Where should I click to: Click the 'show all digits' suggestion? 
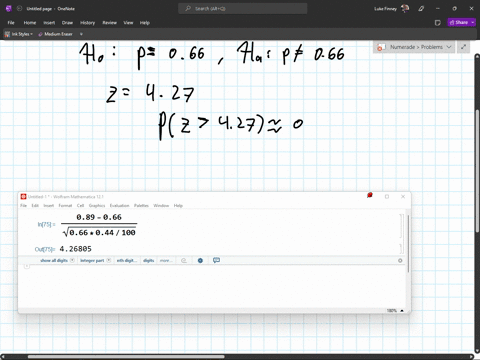[54, 260]
